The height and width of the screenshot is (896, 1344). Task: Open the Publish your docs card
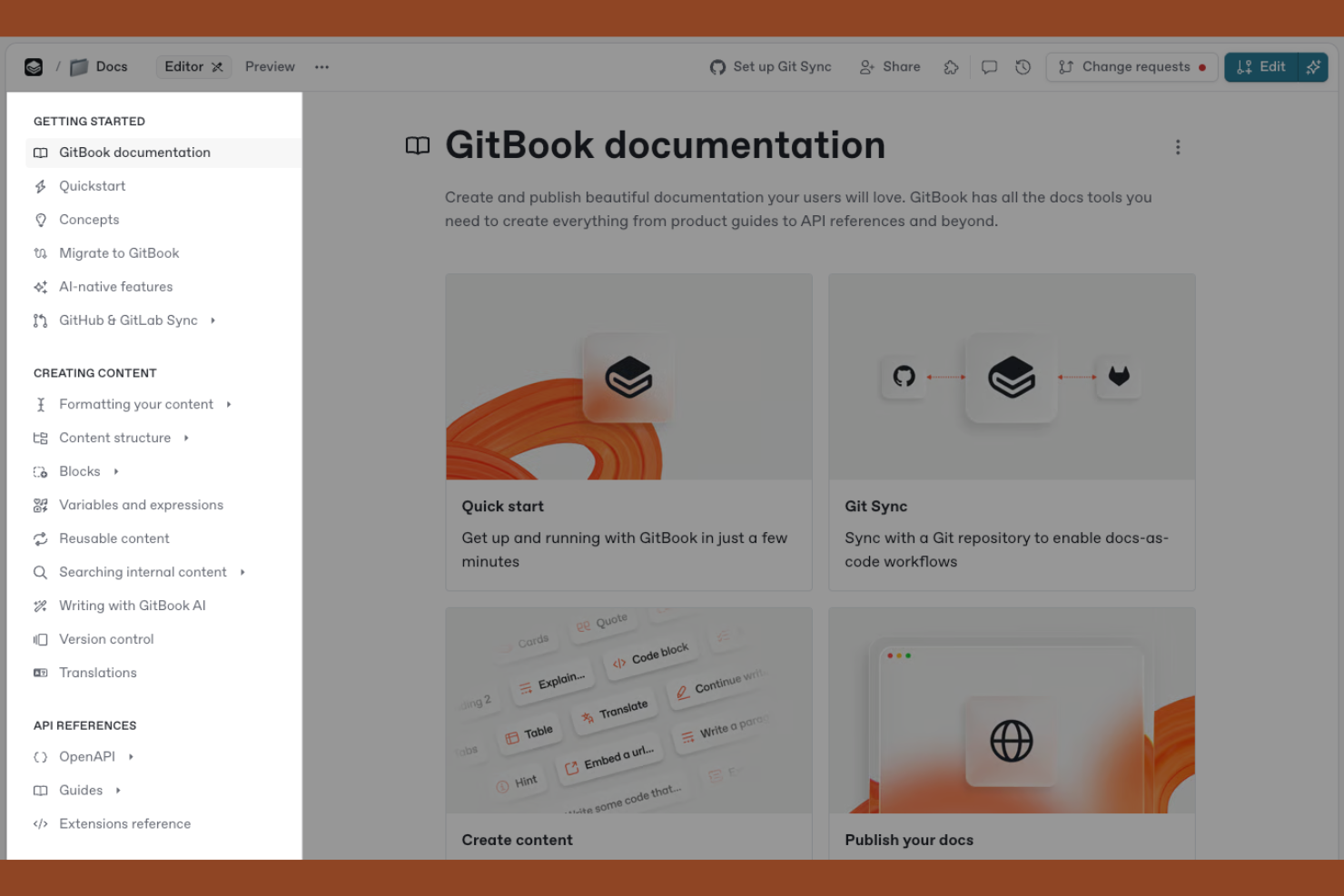tap(1012, 734)
